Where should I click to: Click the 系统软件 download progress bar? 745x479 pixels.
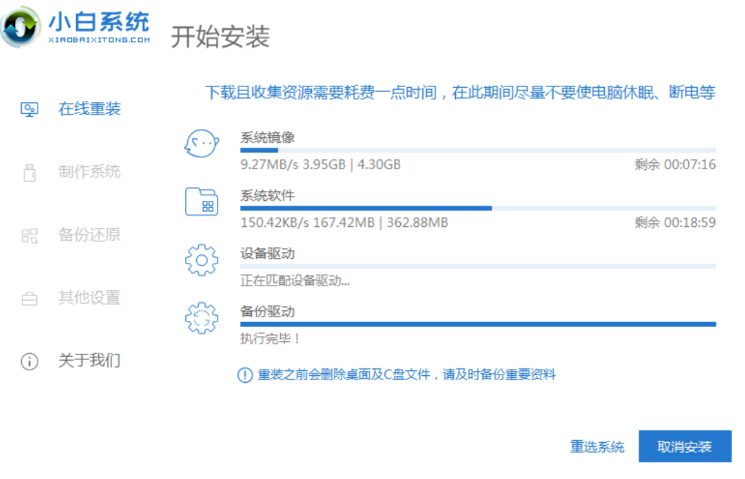pyautogui.click(x=478, y=208)
